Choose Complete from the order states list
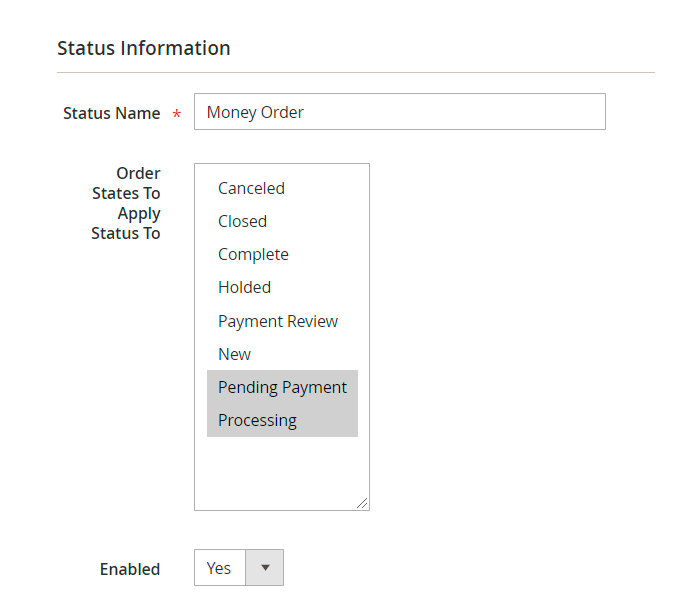 click(x=253, y=254)
